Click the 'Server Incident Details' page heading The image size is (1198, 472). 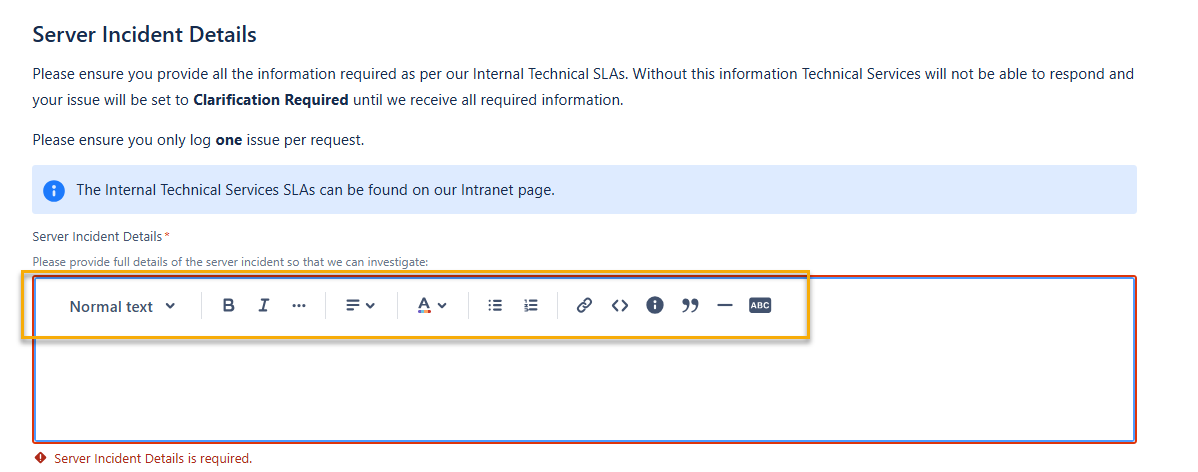(x=144, y=34)
